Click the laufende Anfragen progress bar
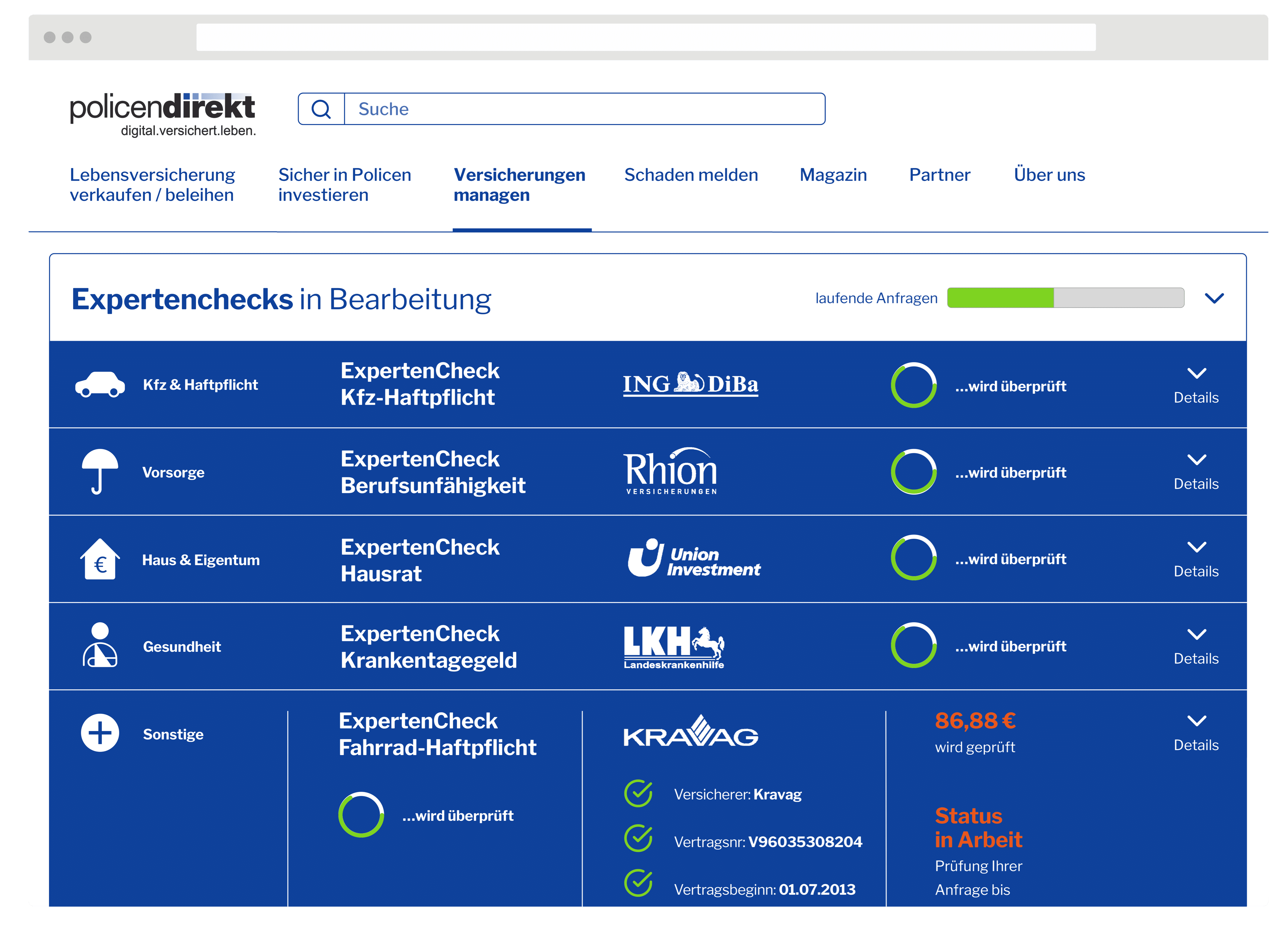The width and height of the screenshot is (1288, 925). pos(1065,298)
